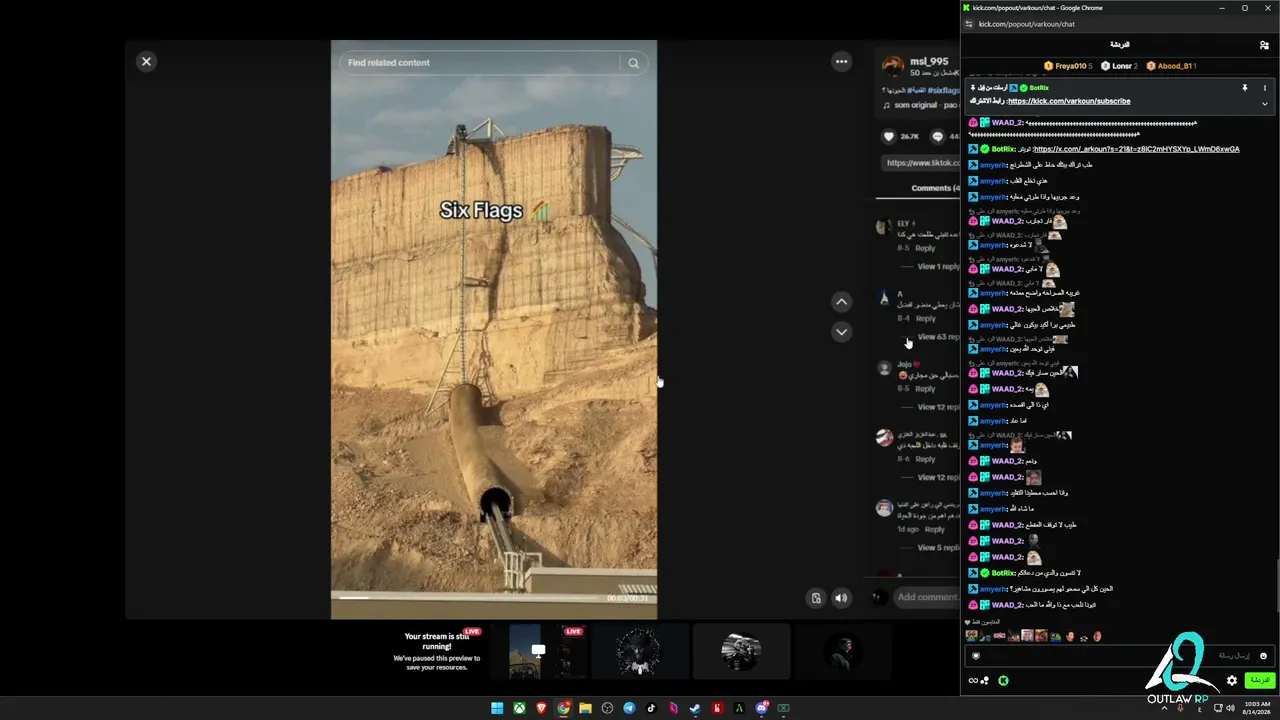Reply to ELY's comment

coord(925,248)
